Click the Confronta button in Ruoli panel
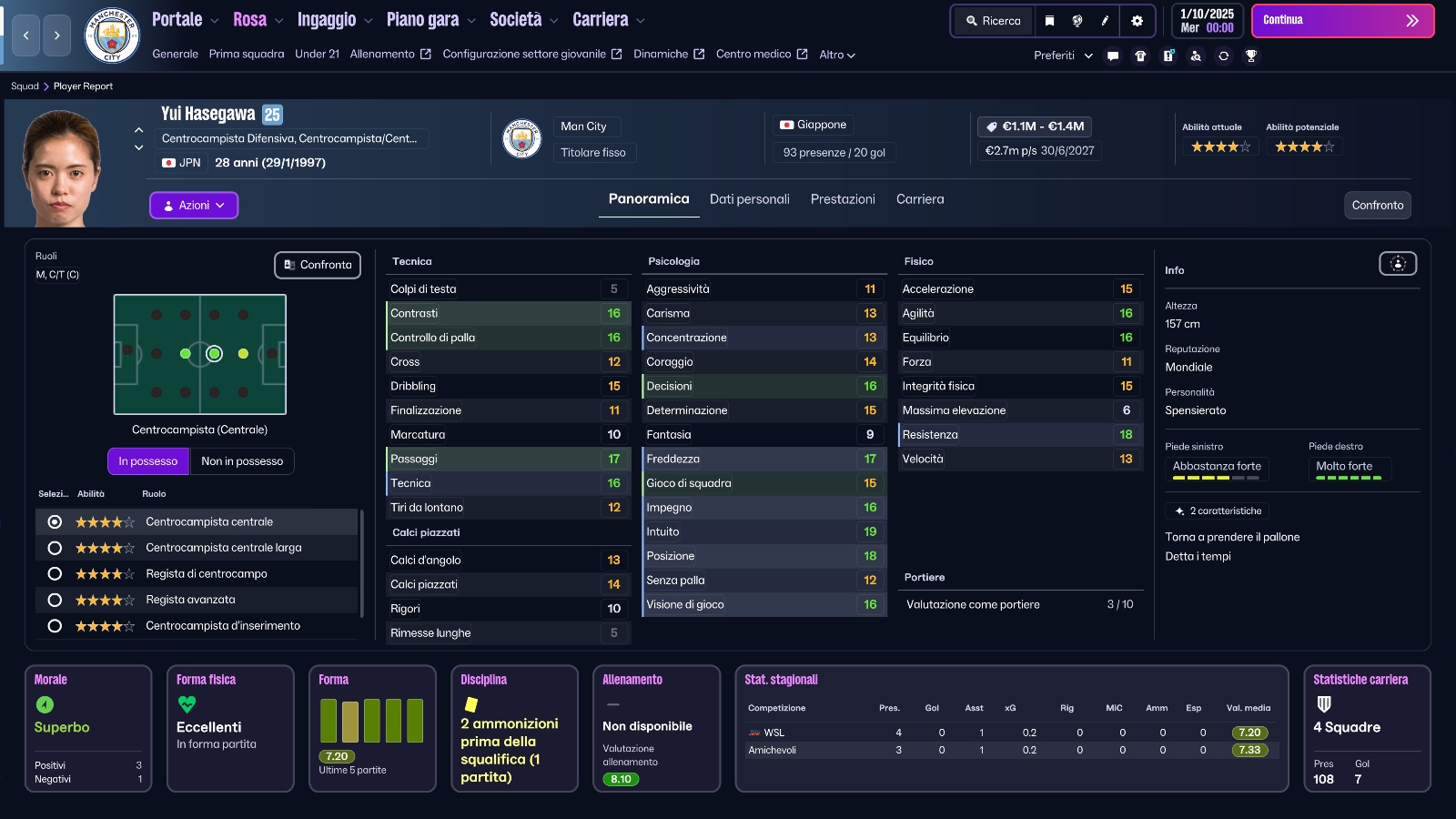The height and width of the screenshot is (819, 1456). [318, 265]
